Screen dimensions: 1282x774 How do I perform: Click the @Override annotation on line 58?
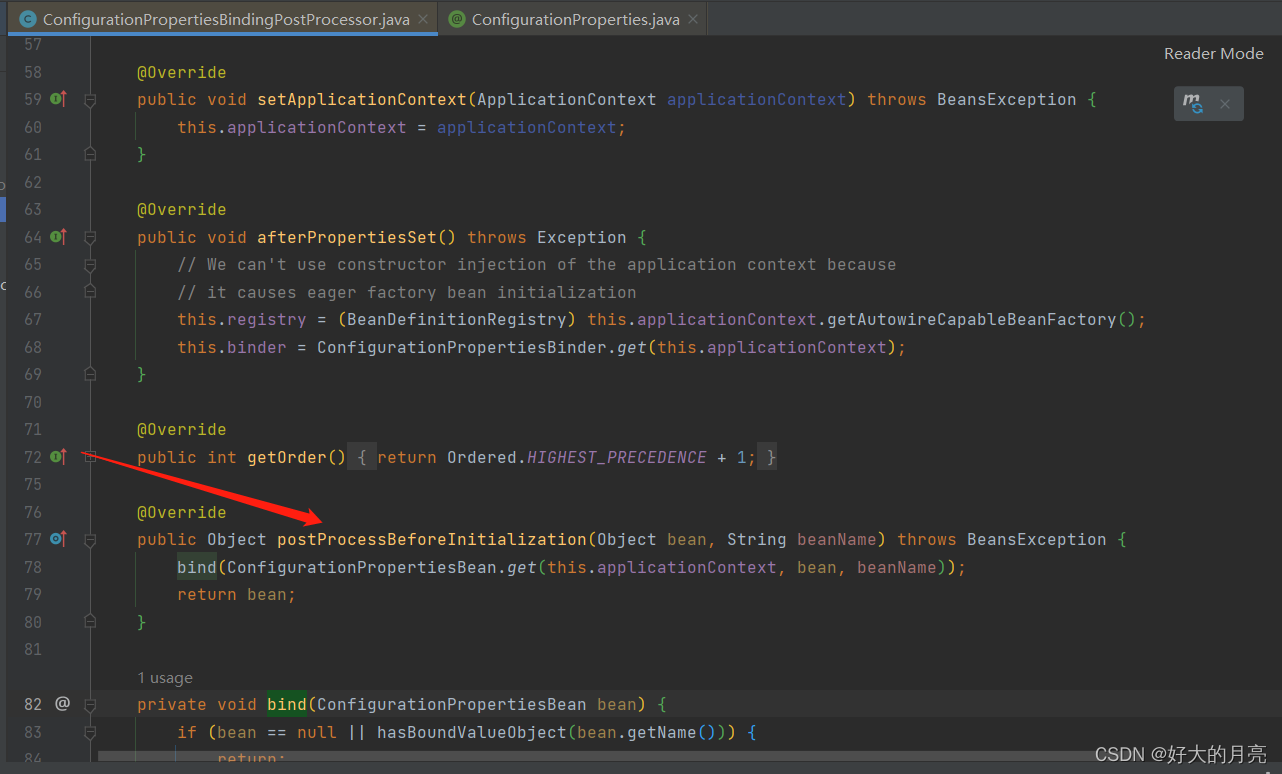[x=182, y=72]
